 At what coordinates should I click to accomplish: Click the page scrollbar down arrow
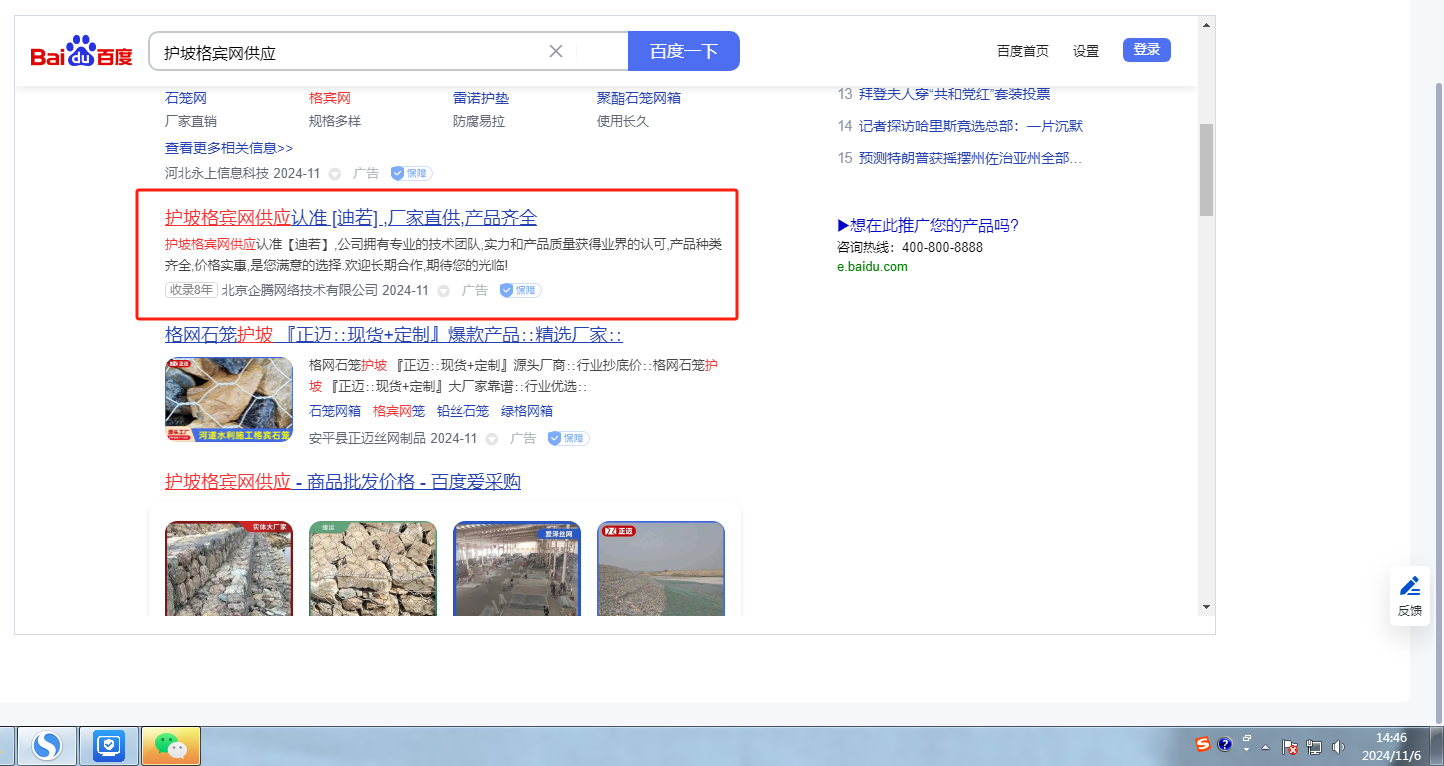[1206, 607]
